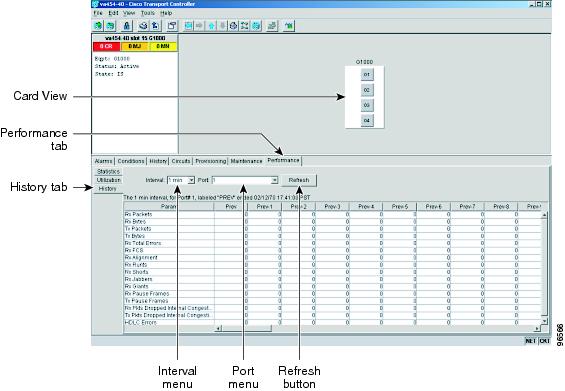565x391 pixels.
Task: Select the Rx Total Errors row
Action: (x=332, y=243)
